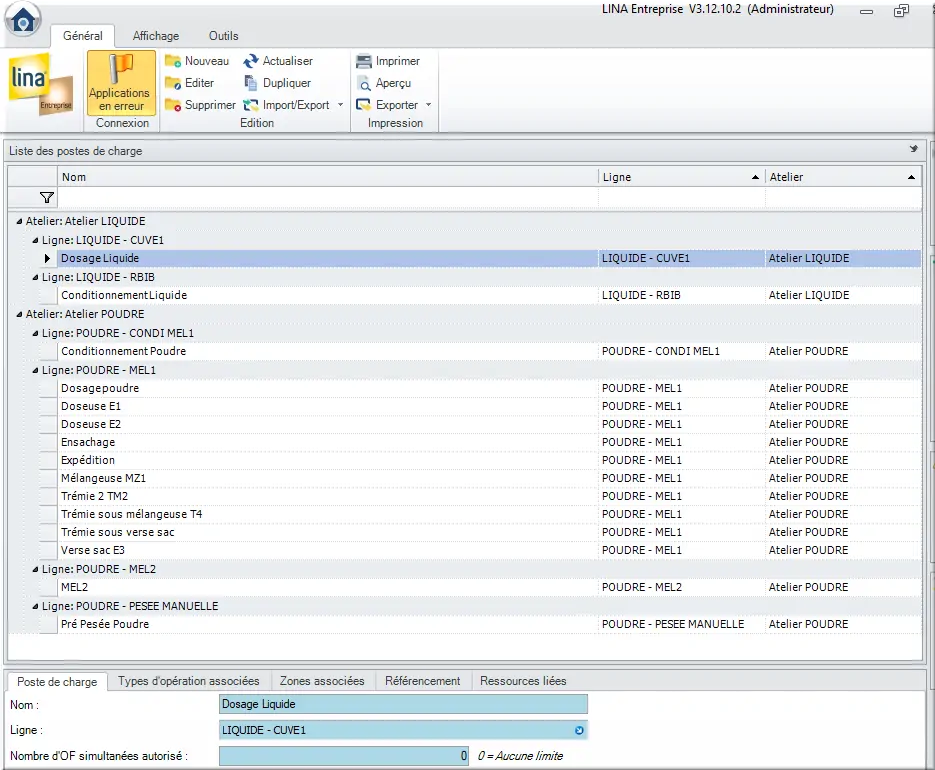The width and height of the screenshot is (935, 770).
Task: Click the Imprimer button label
Action: (398, 61)
